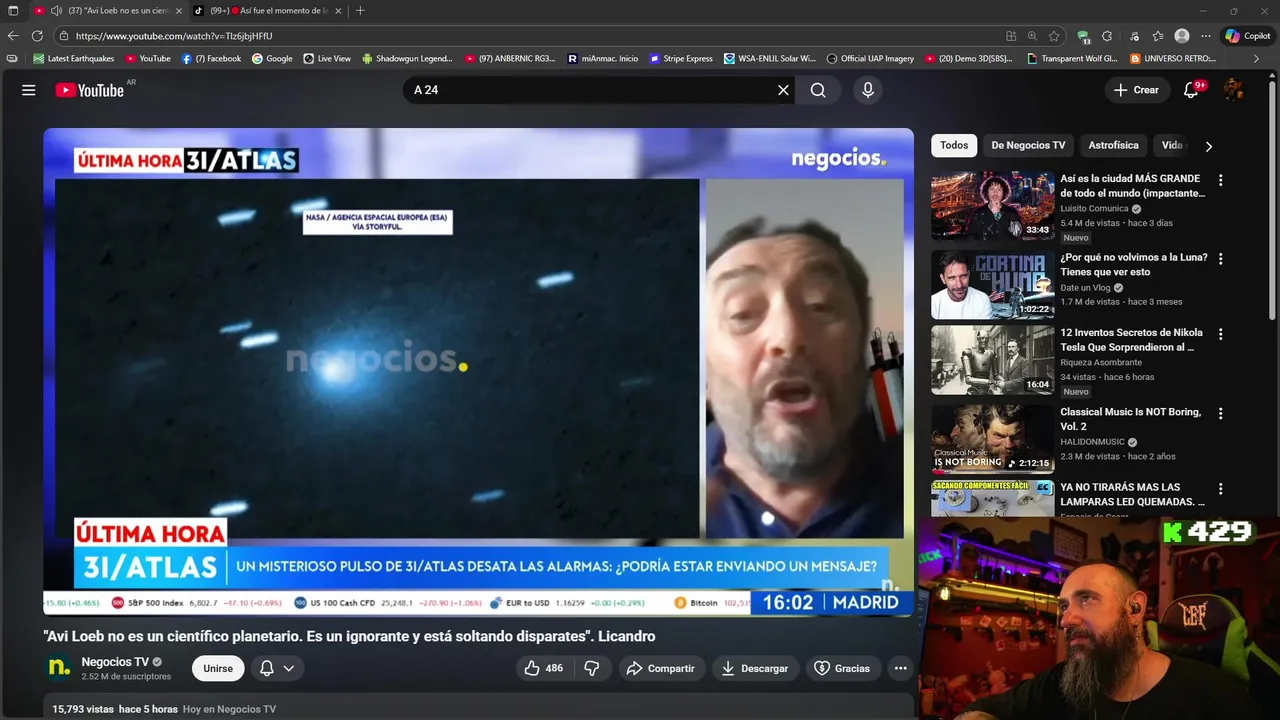Select the Todos chip
Screen dimensions: 1280x720
pos(954,145)
